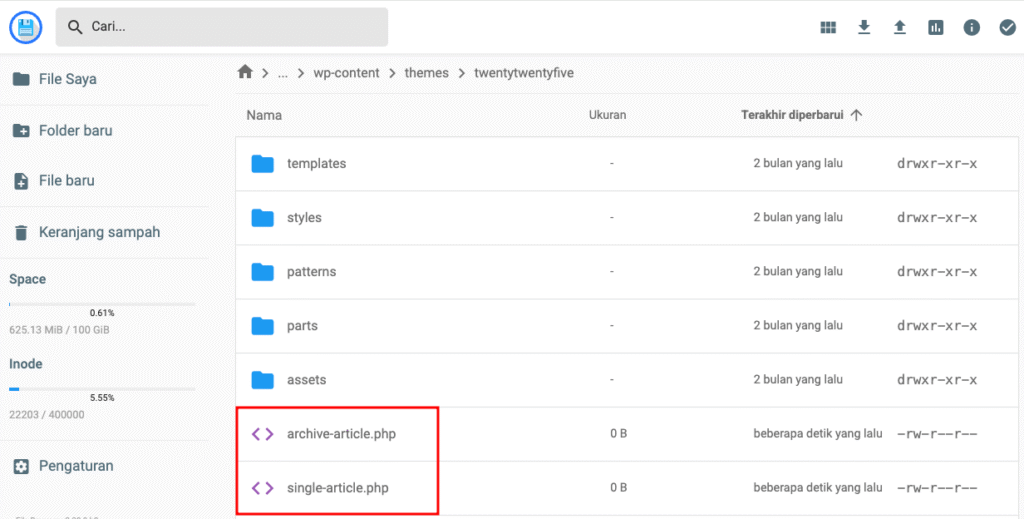This screenshot has width=1024, height=519.
Task: Click the search magnifier icon
Action: (x=75, y=27)
